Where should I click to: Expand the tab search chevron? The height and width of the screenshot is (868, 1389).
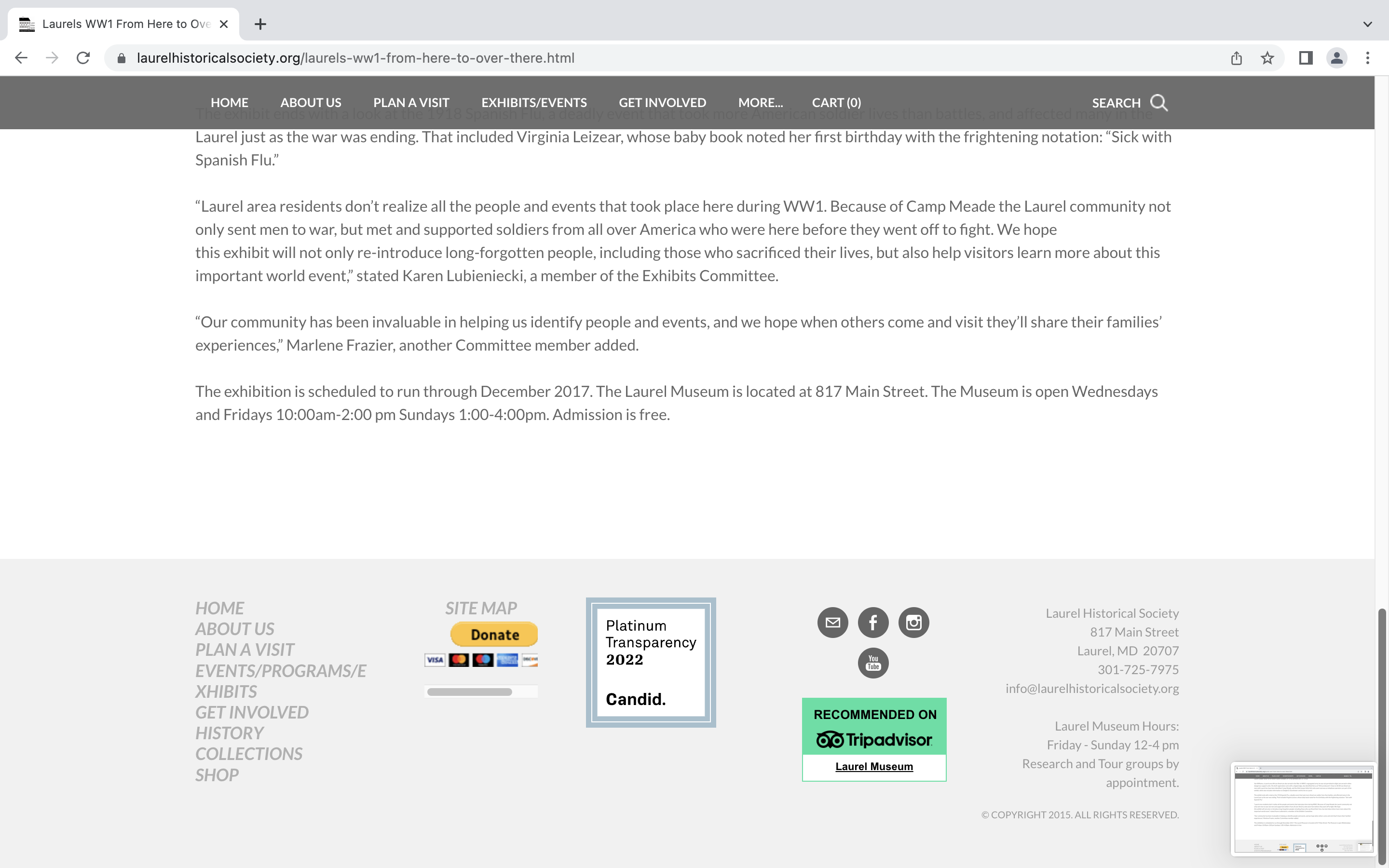1368,24
